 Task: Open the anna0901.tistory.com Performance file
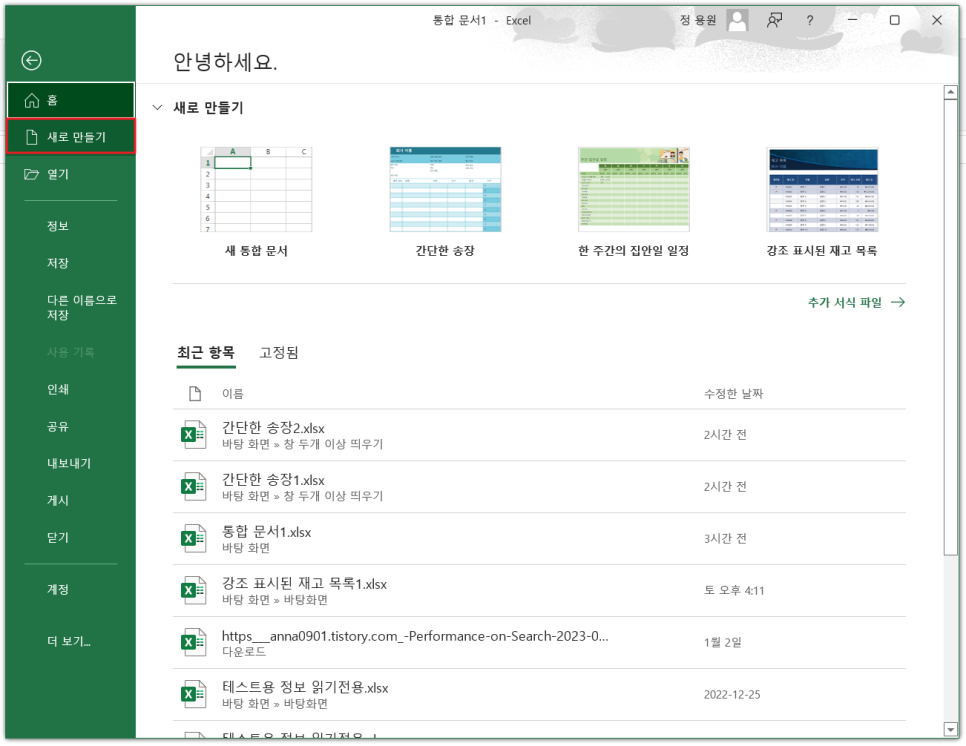[539, 643]
